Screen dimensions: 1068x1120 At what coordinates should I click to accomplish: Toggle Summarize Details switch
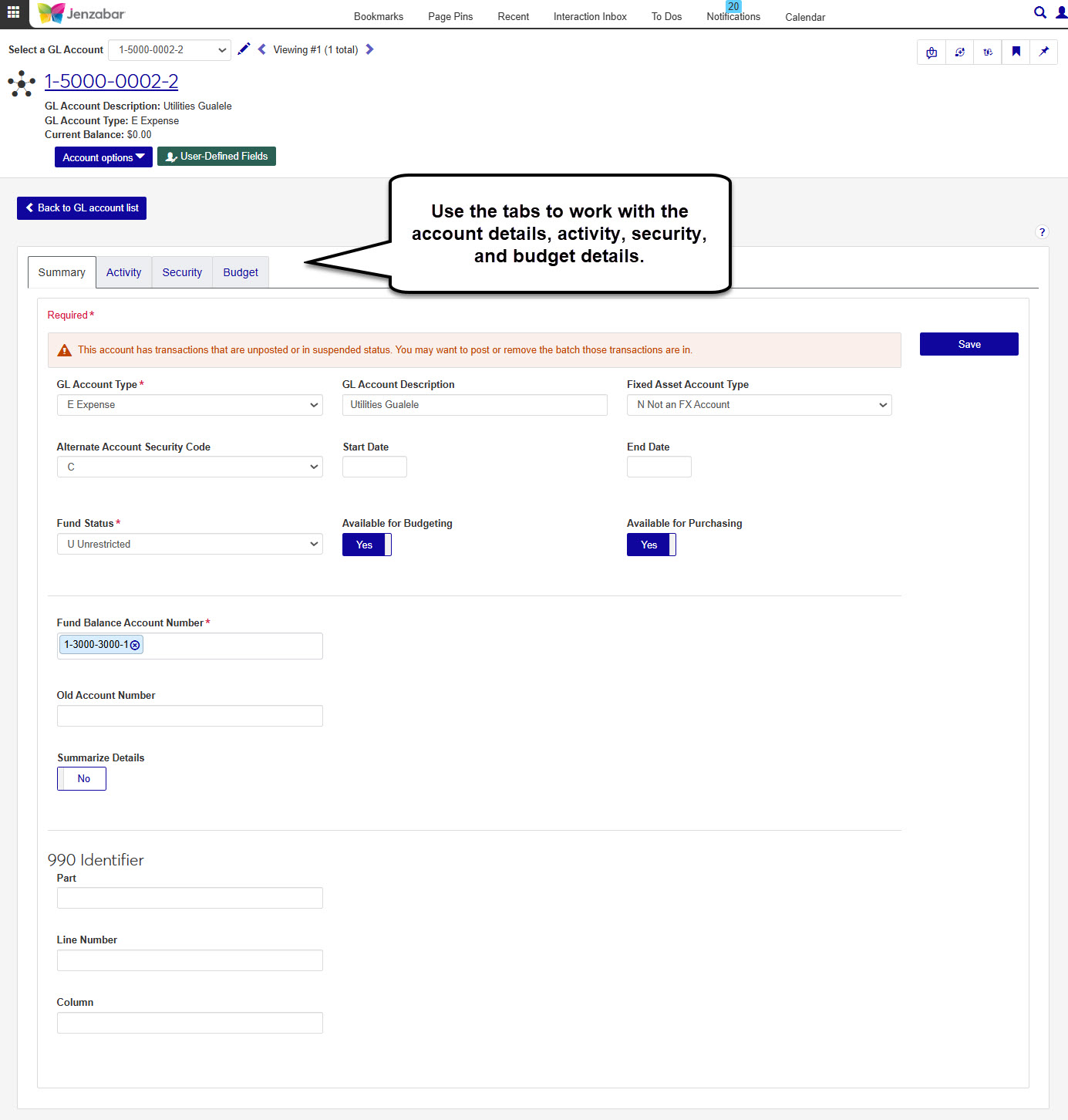point(82,779)
